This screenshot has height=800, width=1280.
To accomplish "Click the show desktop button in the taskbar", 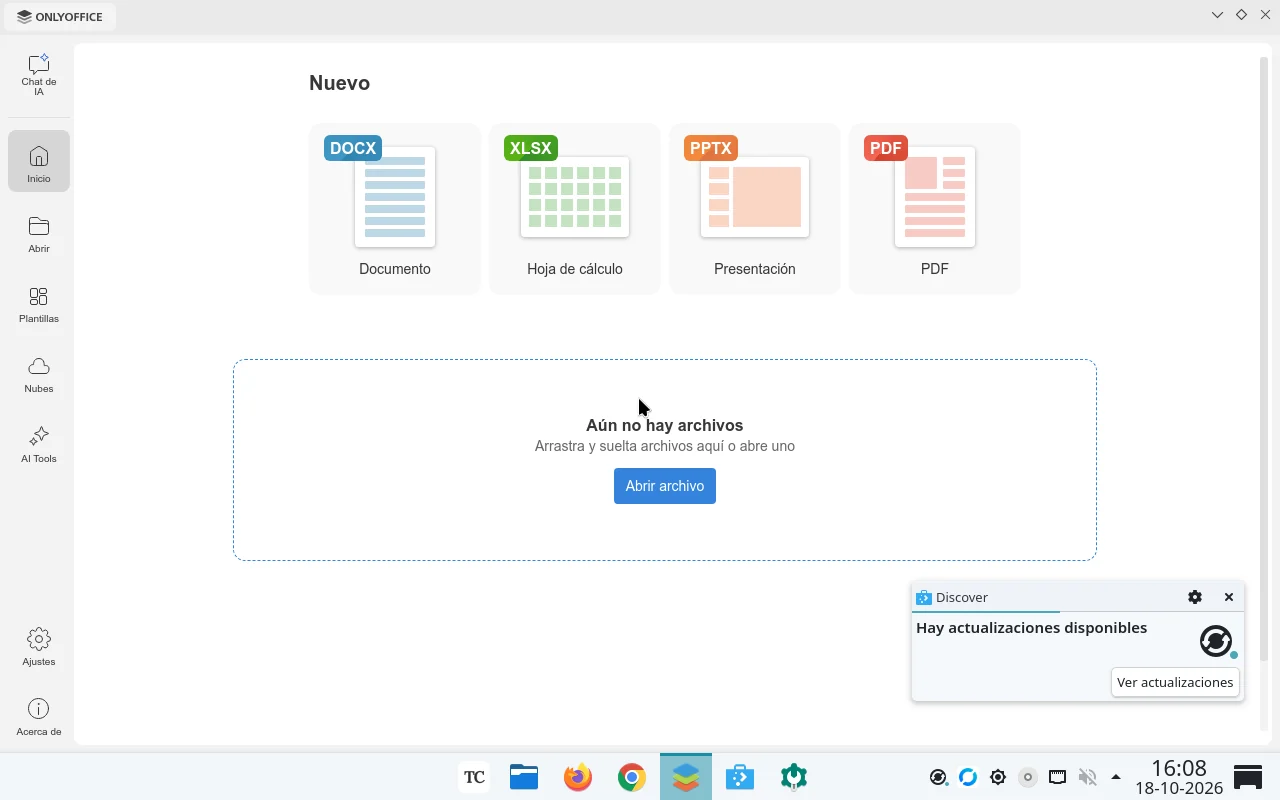I will pos(1248,777).
